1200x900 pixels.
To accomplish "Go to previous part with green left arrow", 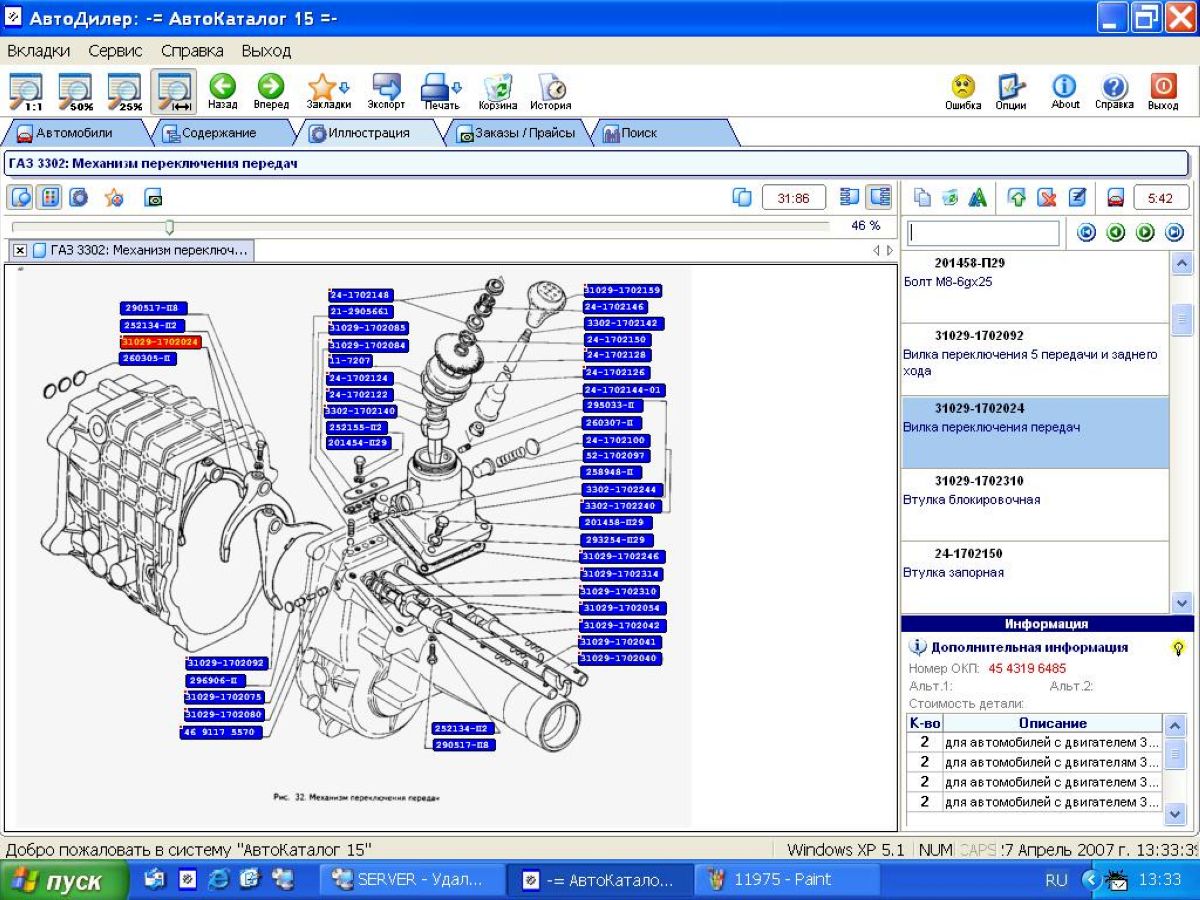I will tap(1115, 233).
